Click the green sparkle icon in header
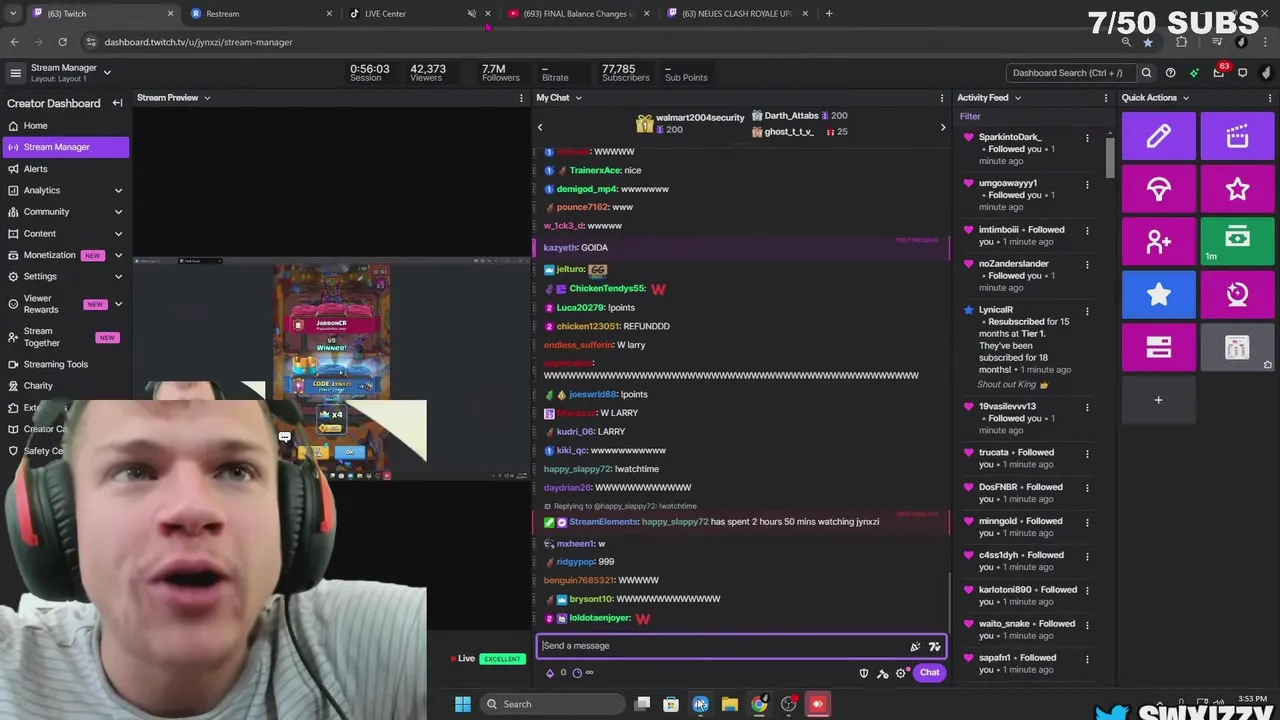 1194,73
